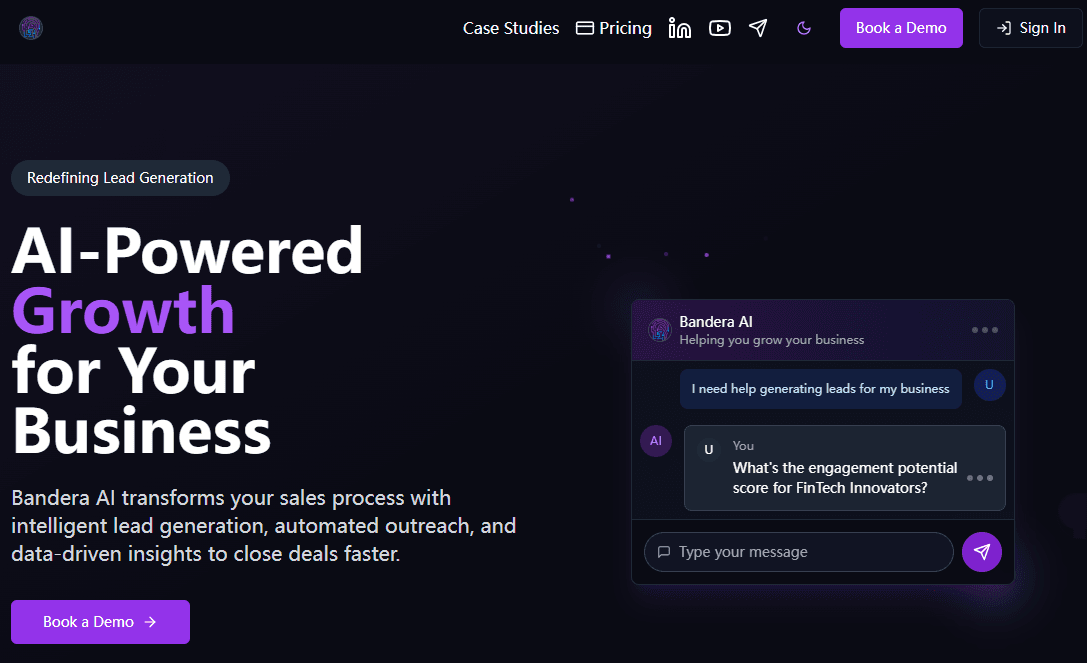Click the Bandera AI transforms your sales process paragraph

click(263, 526)
